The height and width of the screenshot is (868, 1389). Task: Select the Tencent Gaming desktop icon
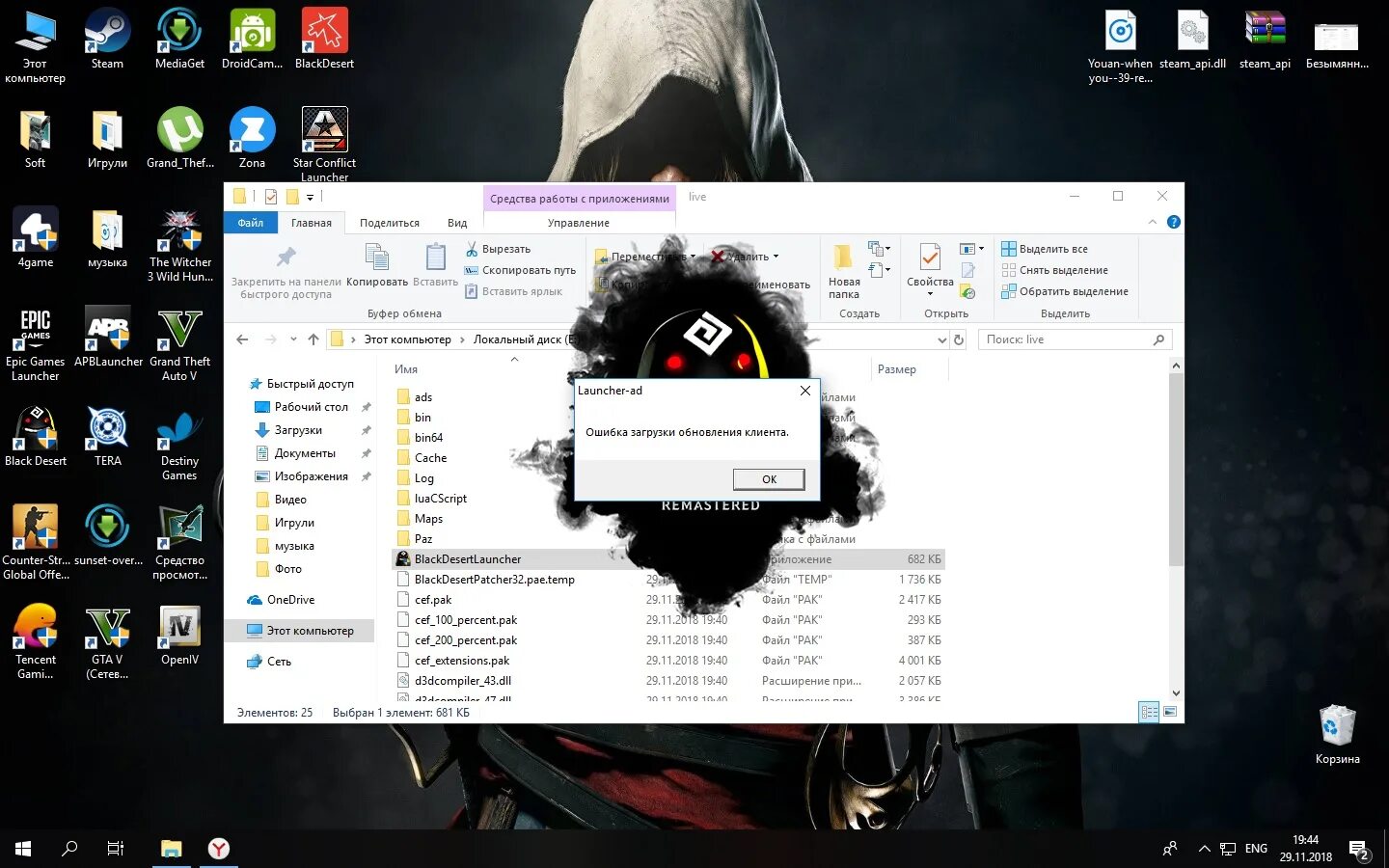[36, 641]
